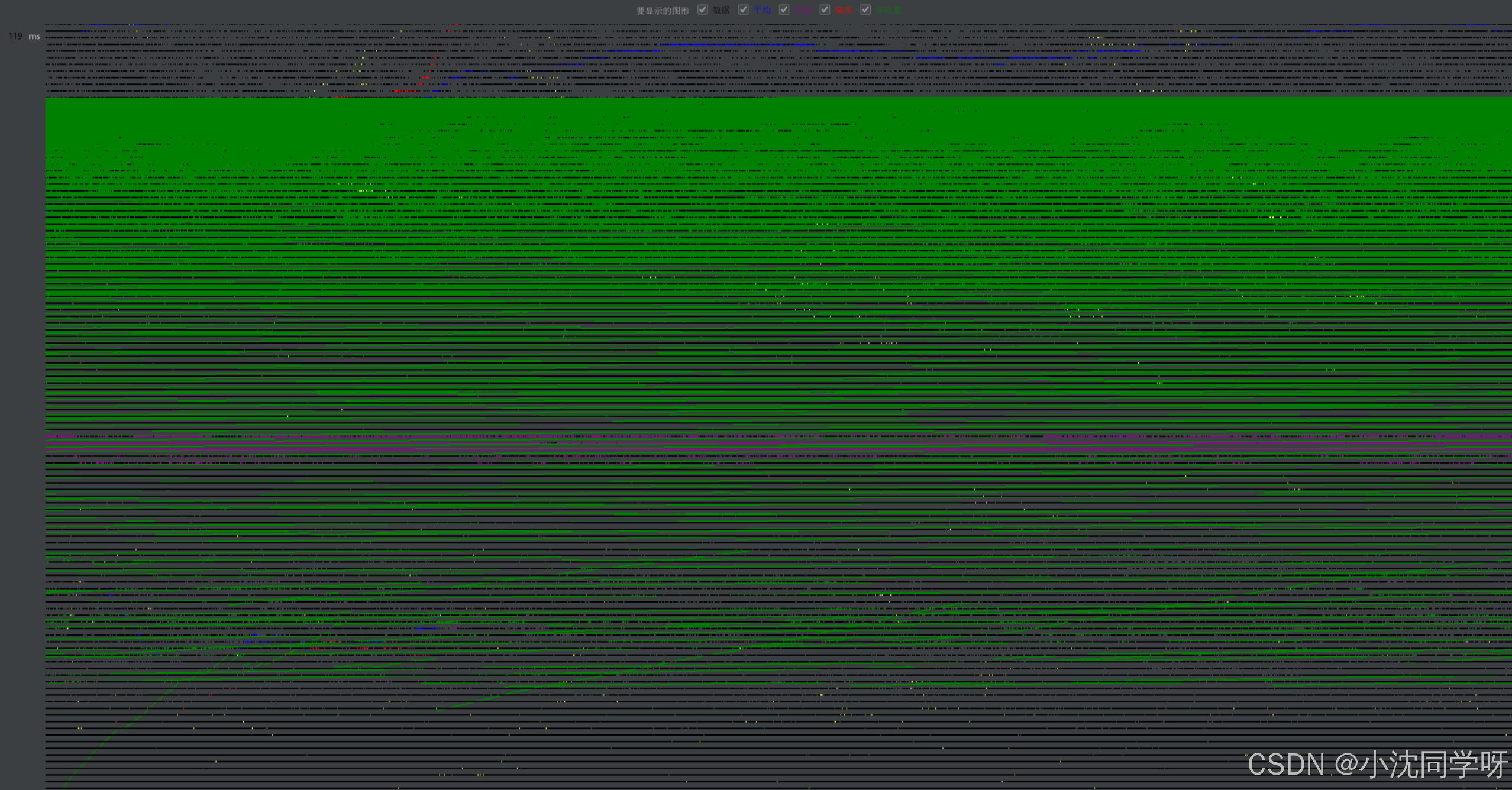The width and height of the screenshot is (1512, 790).
Task: Click the ms unit label on the axis
Action: [x=34, y=37]
